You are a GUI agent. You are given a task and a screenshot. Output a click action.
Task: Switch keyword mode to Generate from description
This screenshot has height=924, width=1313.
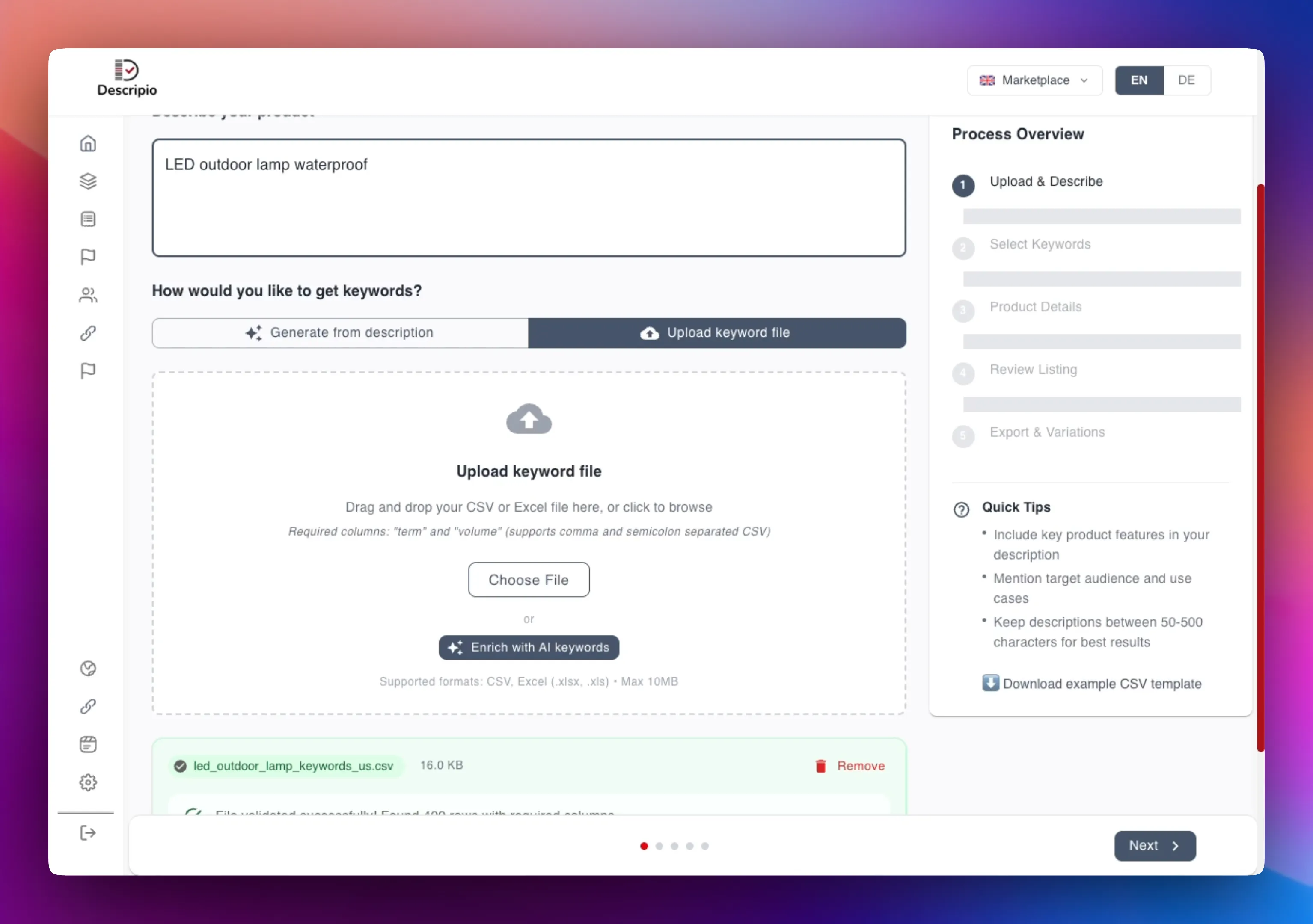click(x=340, y=333)
